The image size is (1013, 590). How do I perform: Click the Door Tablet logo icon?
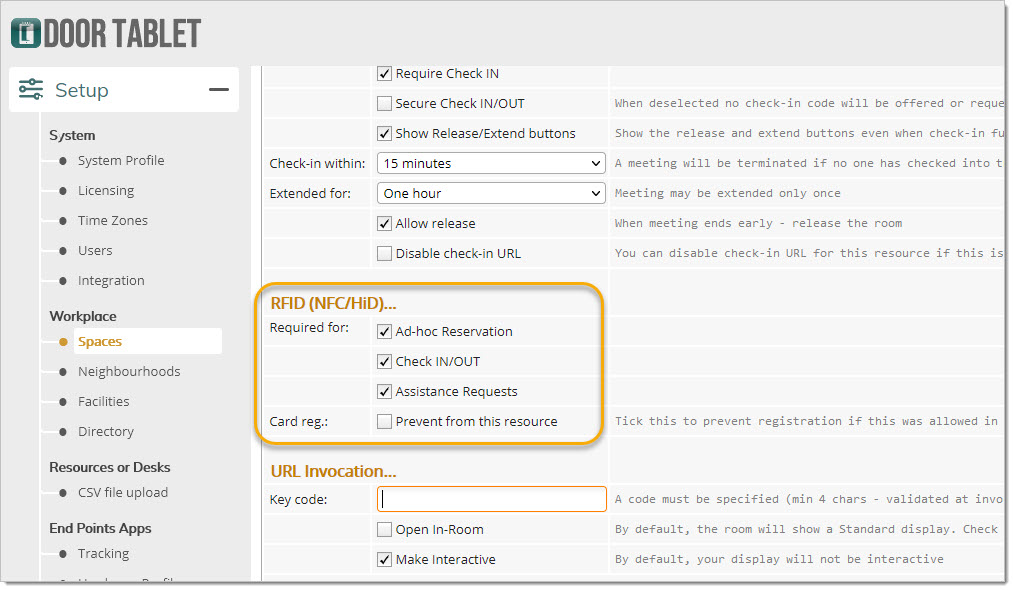tap(26, 33)
